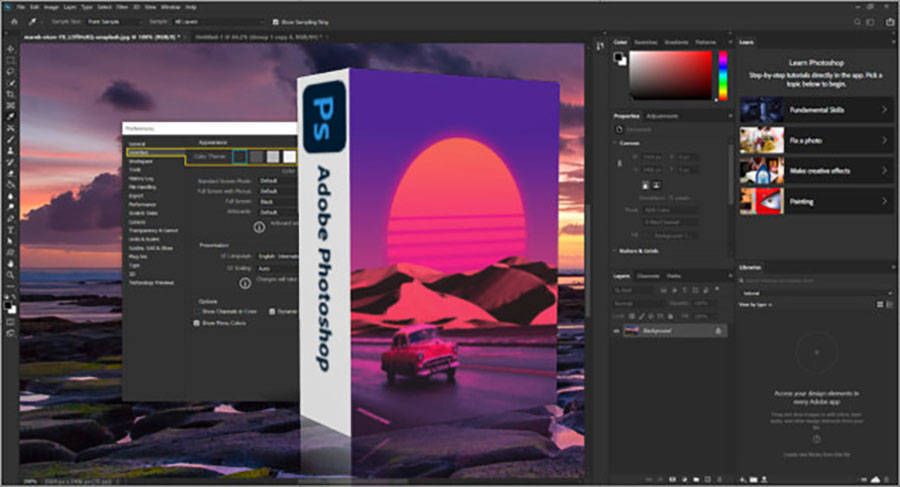900x487 pixels.
Task: Expand the Fundamental Skills tutorial chevron
Action: [884, 109]
